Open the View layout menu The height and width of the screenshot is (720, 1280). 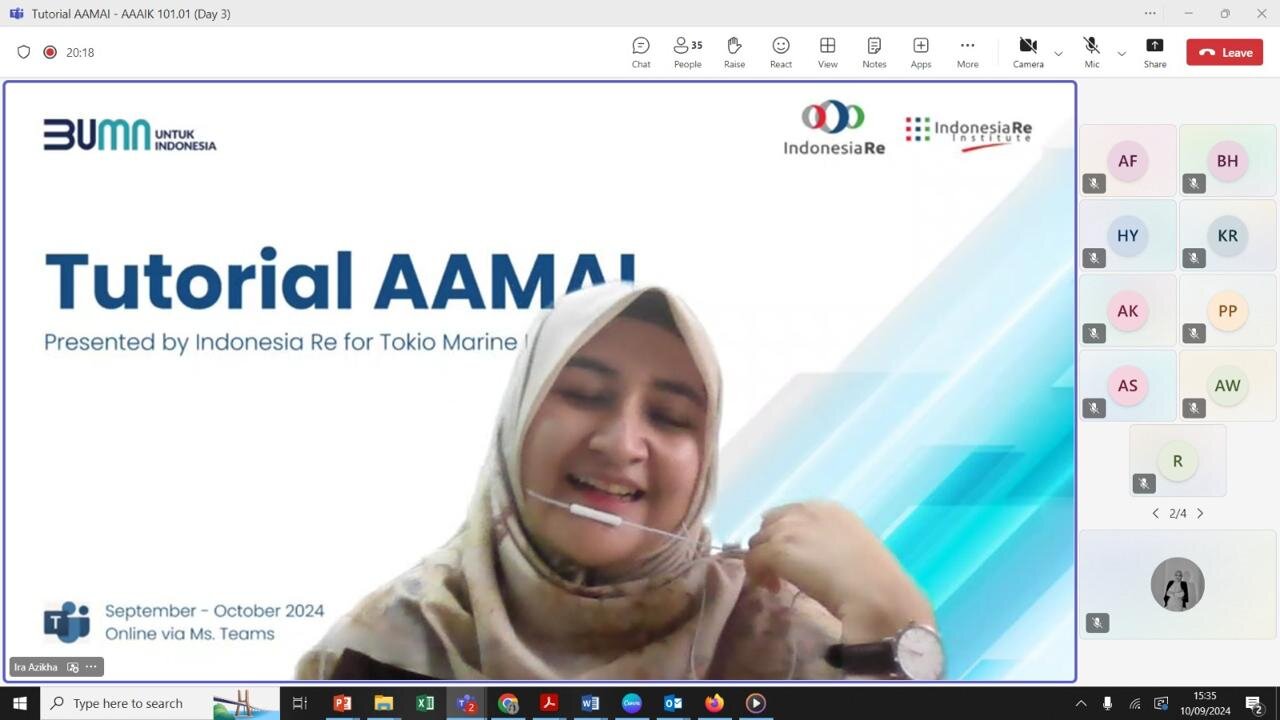(x=827, y=52)
